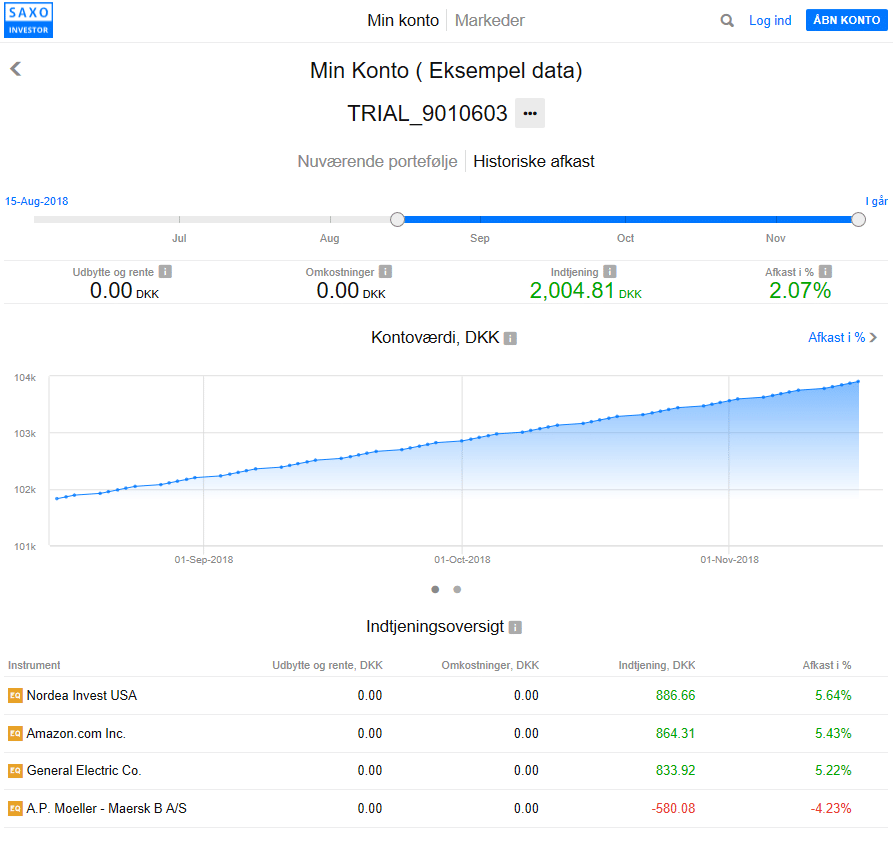Grab the end handle of date slider
This screenshot has width=893, height=841.
point(858,219)
